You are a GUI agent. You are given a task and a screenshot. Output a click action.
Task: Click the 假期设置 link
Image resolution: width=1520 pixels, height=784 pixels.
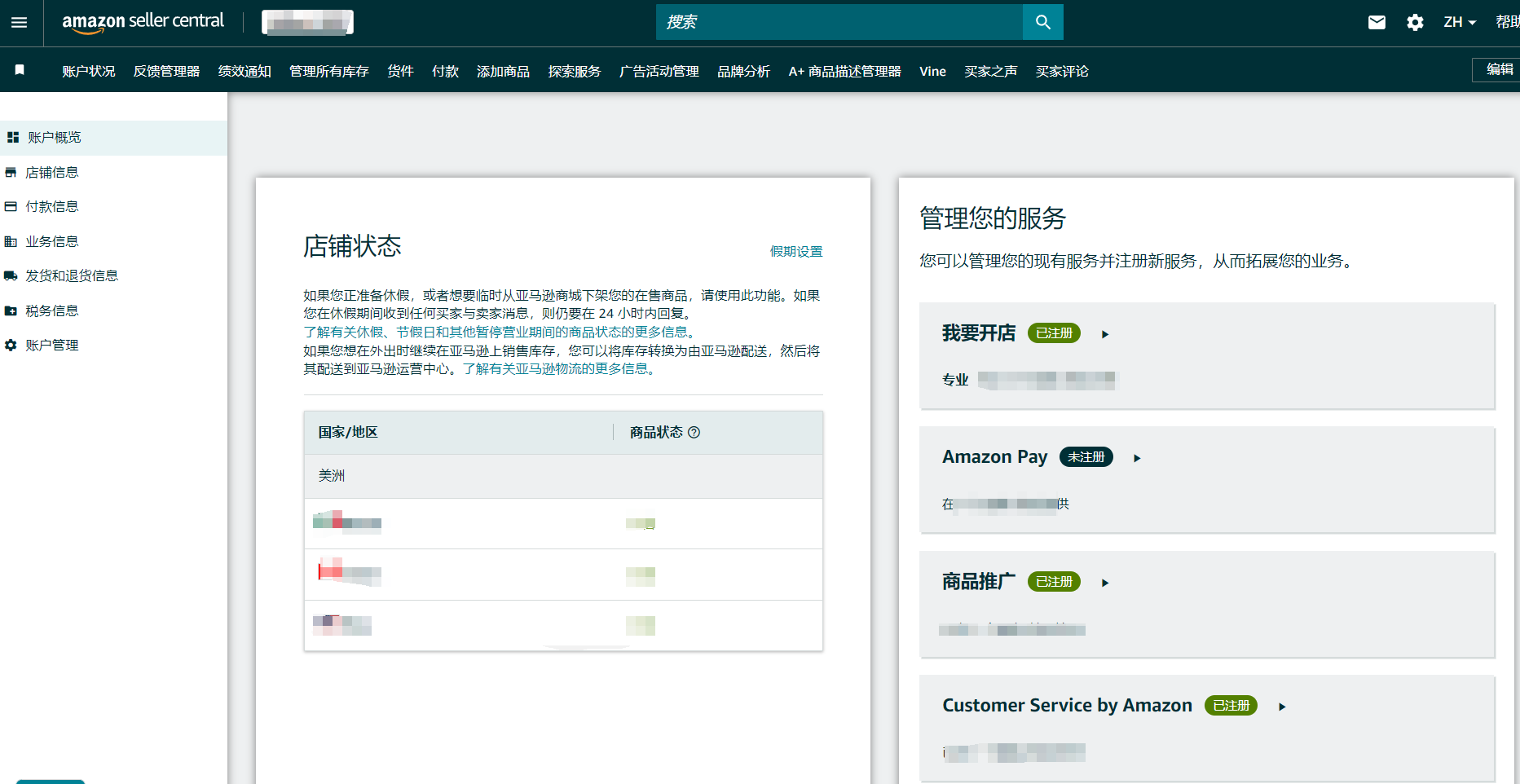(x=796, y=251)
